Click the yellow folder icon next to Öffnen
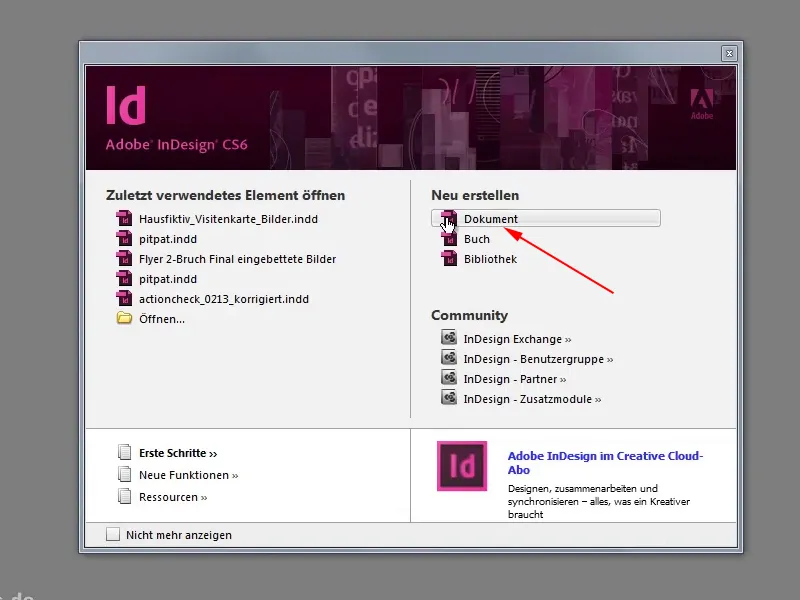The width and height of the screenshot is (800, 600). 124,318
